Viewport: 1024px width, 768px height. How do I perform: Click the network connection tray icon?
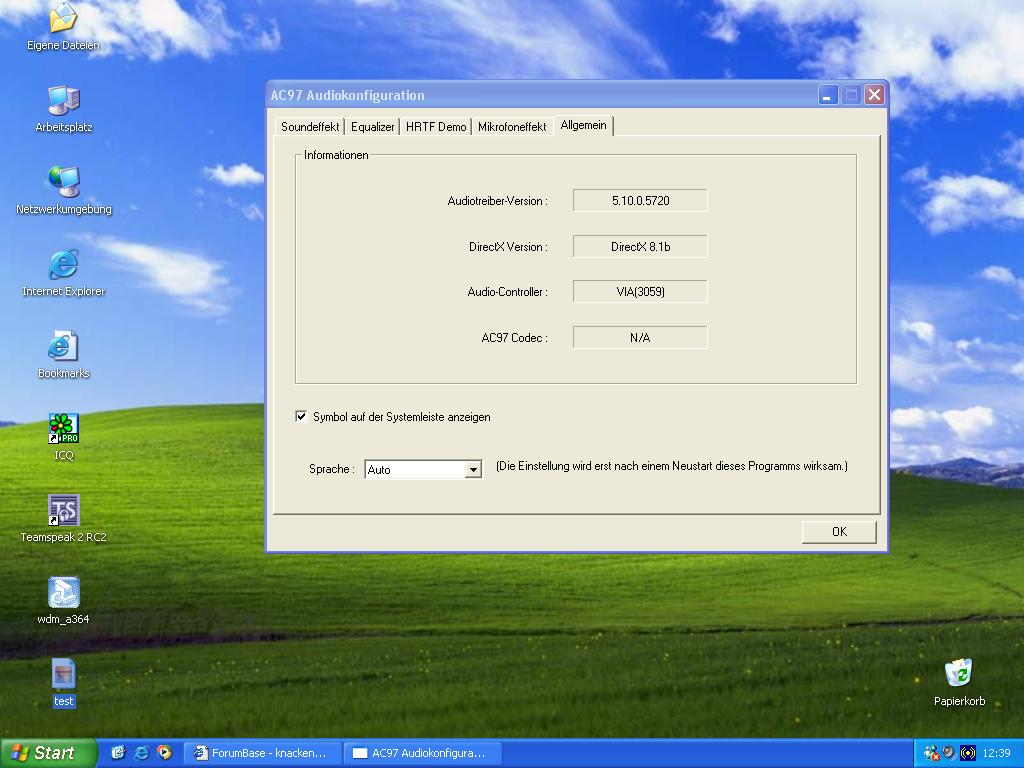tap(931, 753)
